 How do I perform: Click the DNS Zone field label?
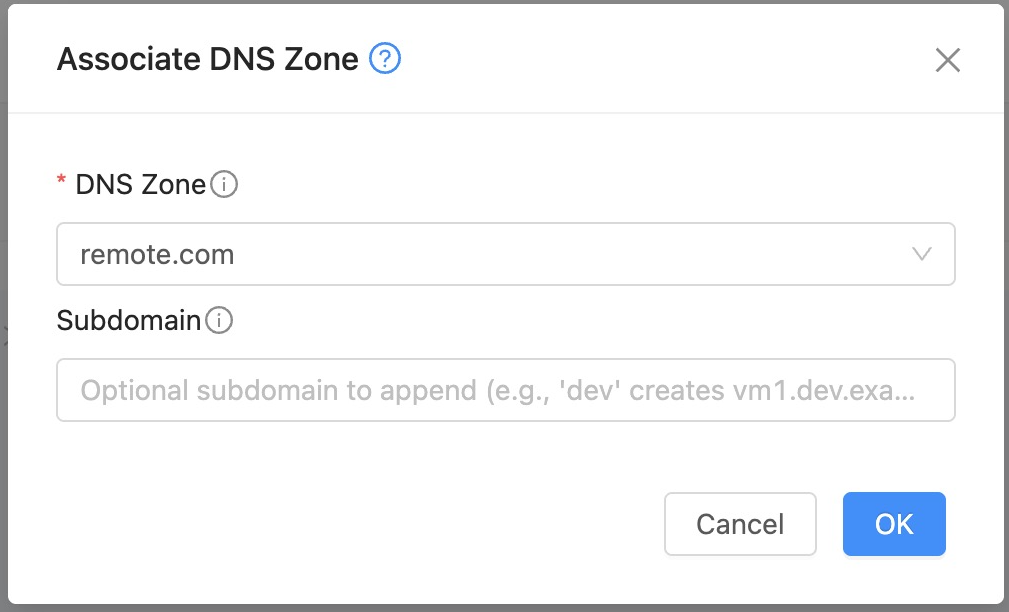point(140,185)
